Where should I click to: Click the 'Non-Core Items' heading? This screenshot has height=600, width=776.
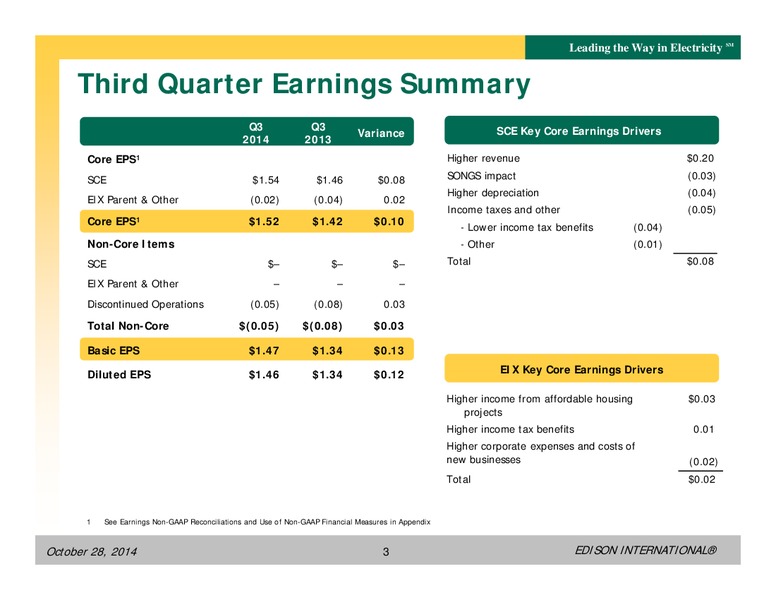[x=131, y=244]
